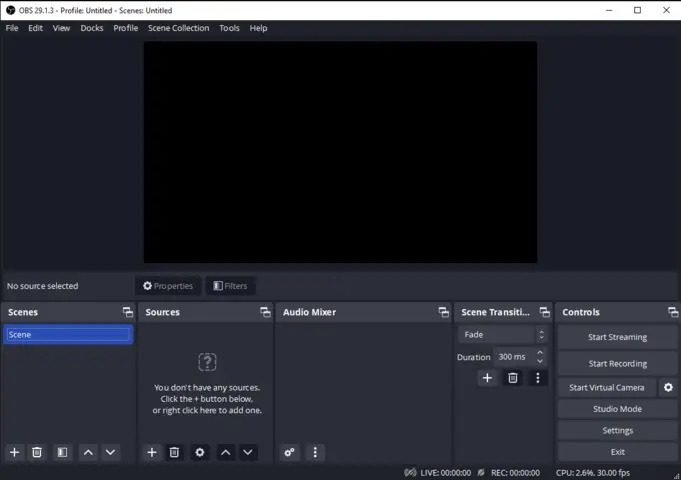
Task: Toggle Studio Mode button
Action: [617, 409]
